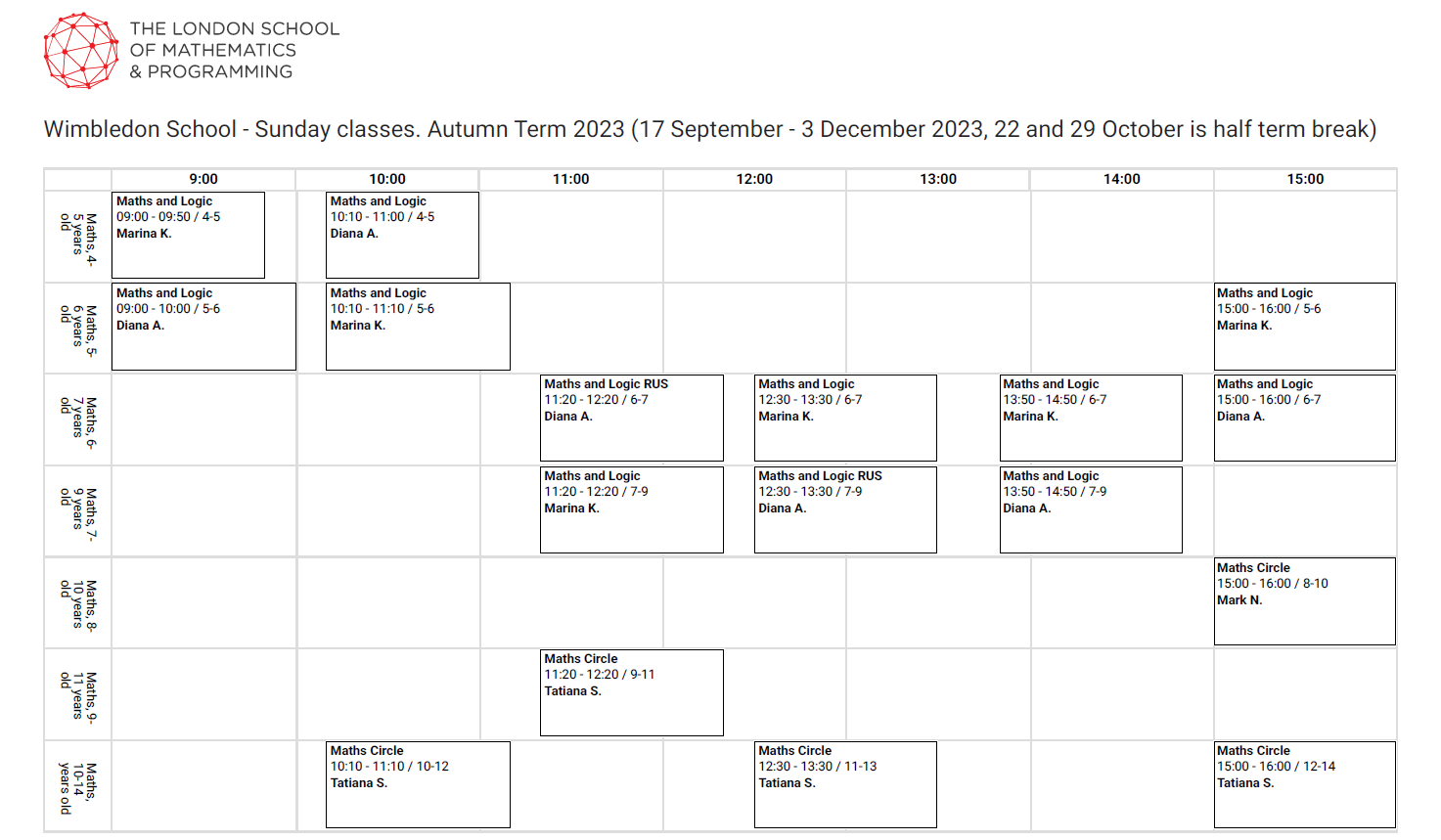This screenshot has height=840, width=1441.
Task: Open Maths and Logic RUS 12:30 / 7-9 class
Action: (845, 509)
